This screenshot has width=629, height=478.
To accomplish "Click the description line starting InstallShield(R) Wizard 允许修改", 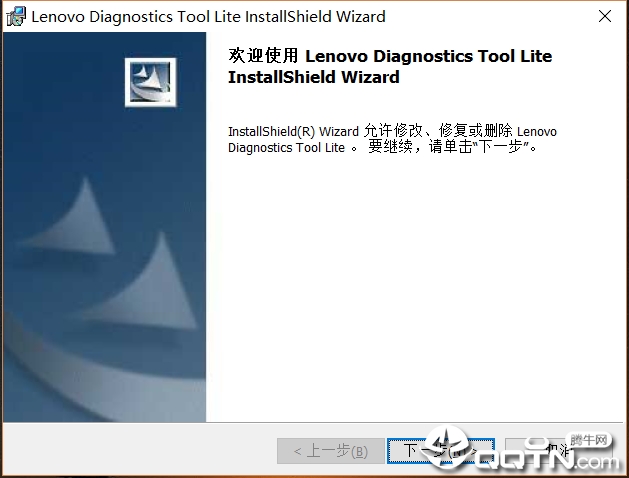I will pyautogui.click(x=392, y=131).
